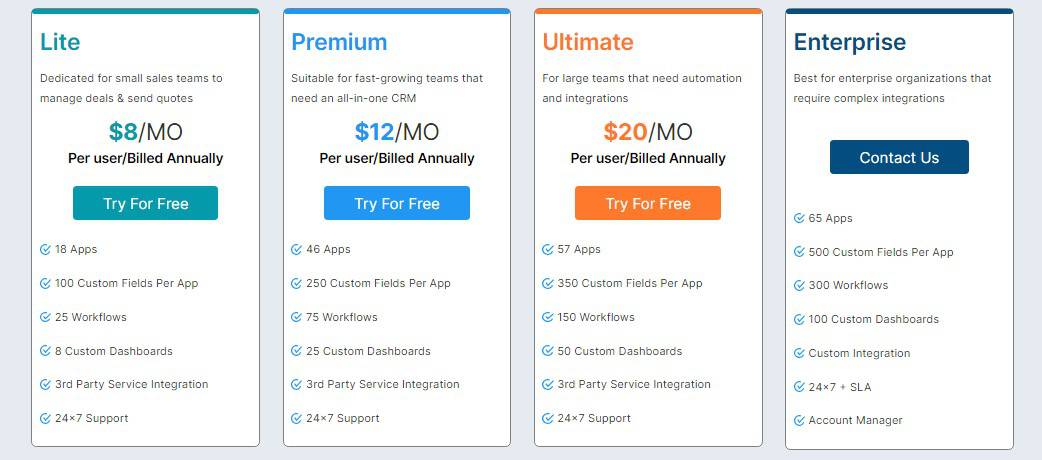Click check icon next to 25 Workflows
The width and height of the screenshot is (1042, 460).
[45, 317]
